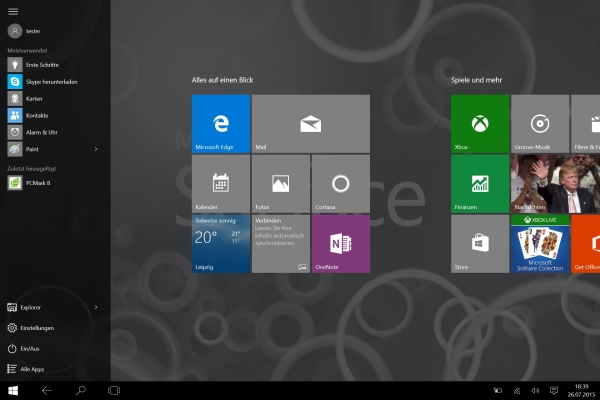Open the Groove-Musik tile

540,124
